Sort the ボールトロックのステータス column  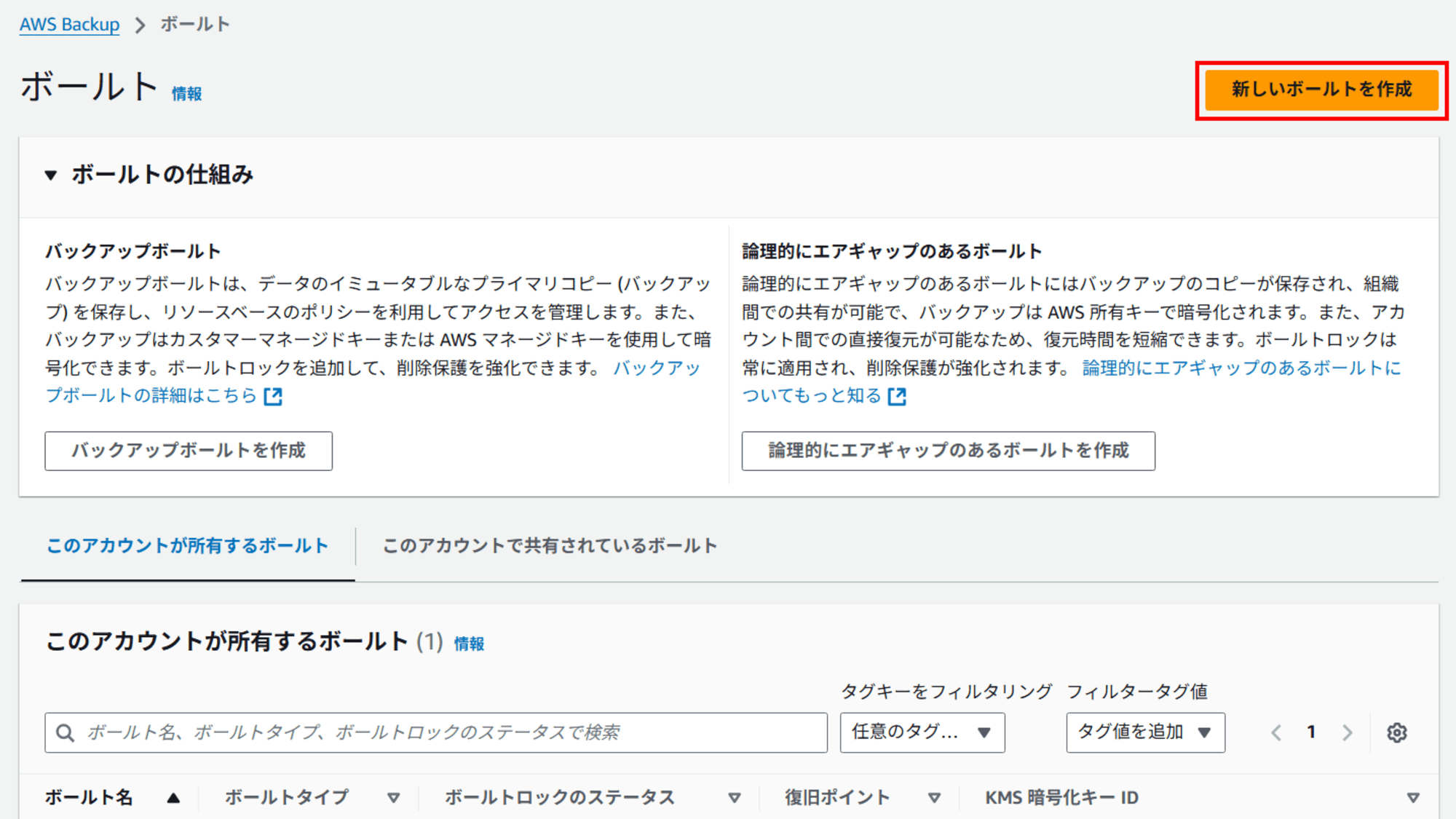point(735,798)
